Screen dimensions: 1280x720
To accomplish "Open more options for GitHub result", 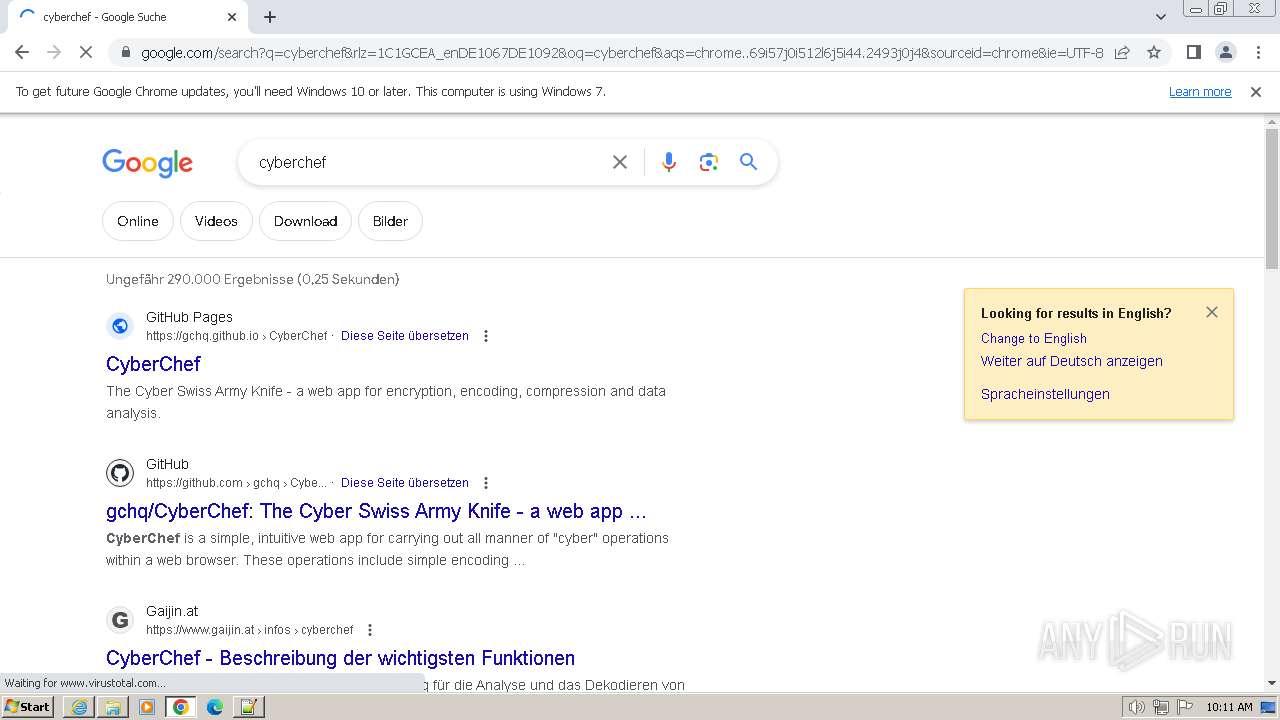I will click(x=486, y=483).
